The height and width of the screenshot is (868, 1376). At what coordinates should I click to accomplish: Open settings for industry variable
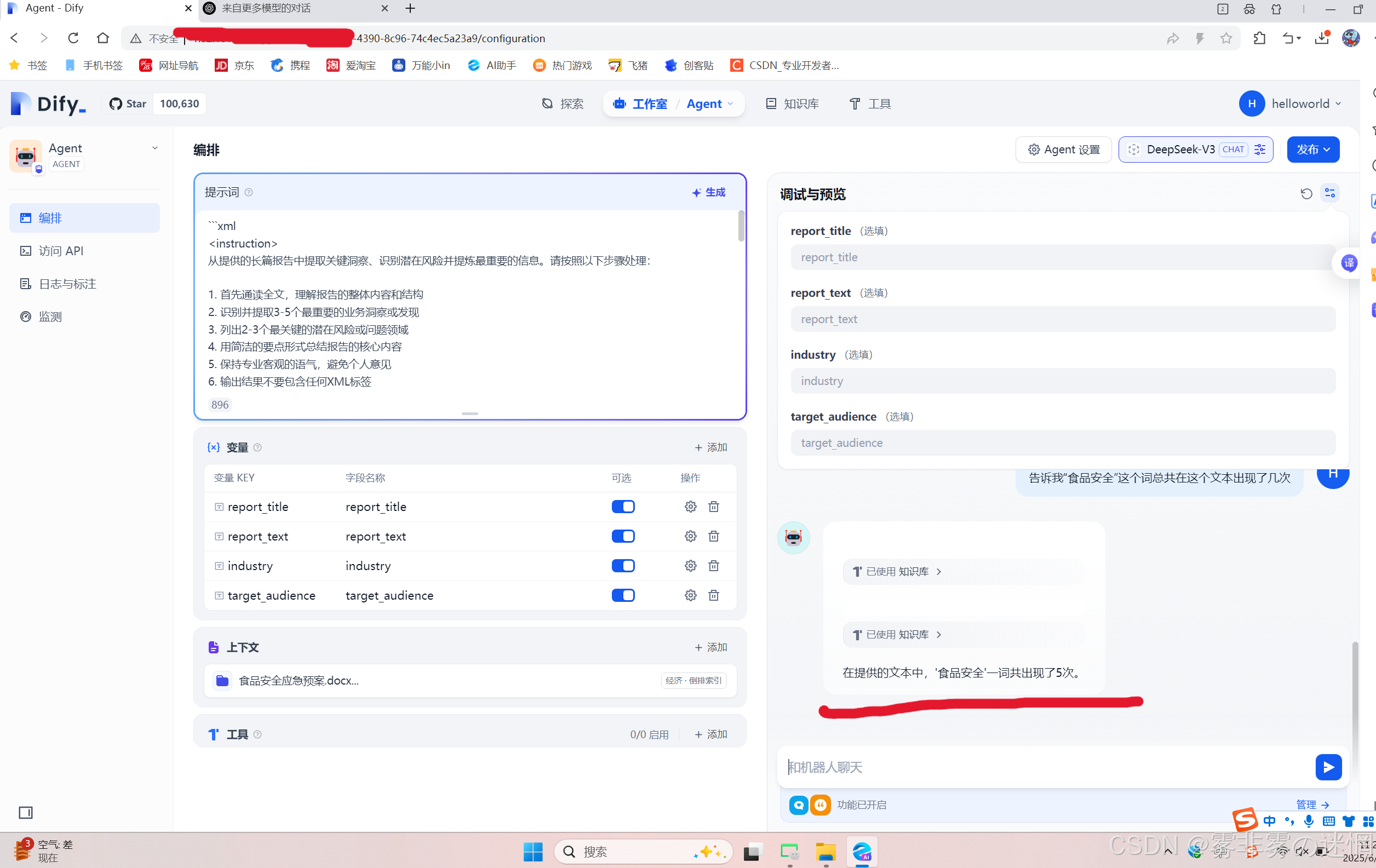click(690, 566)
